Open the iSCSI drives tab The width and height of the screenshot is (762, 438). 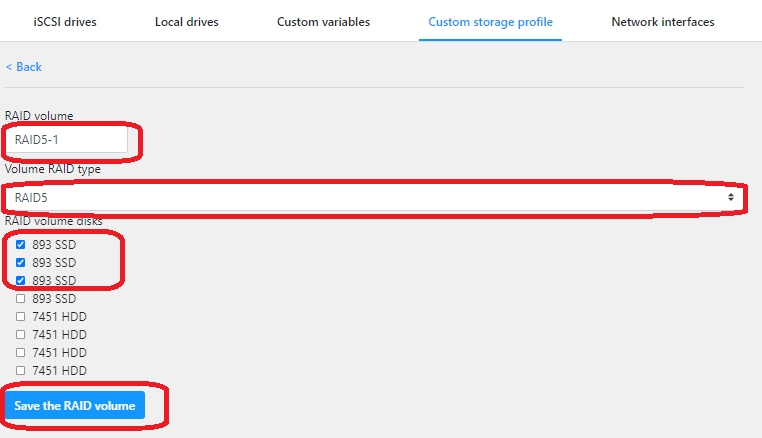tap(63, 22)
